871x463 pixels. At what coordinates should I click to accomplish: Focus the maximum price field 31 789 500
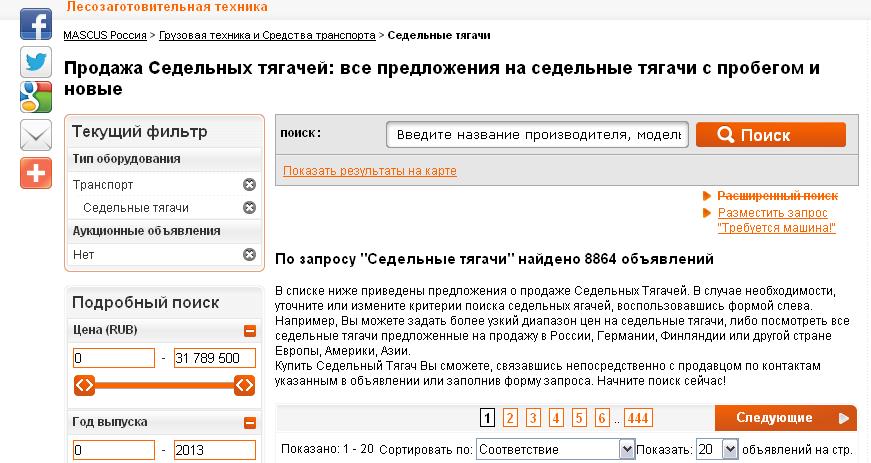pos(215,358)
